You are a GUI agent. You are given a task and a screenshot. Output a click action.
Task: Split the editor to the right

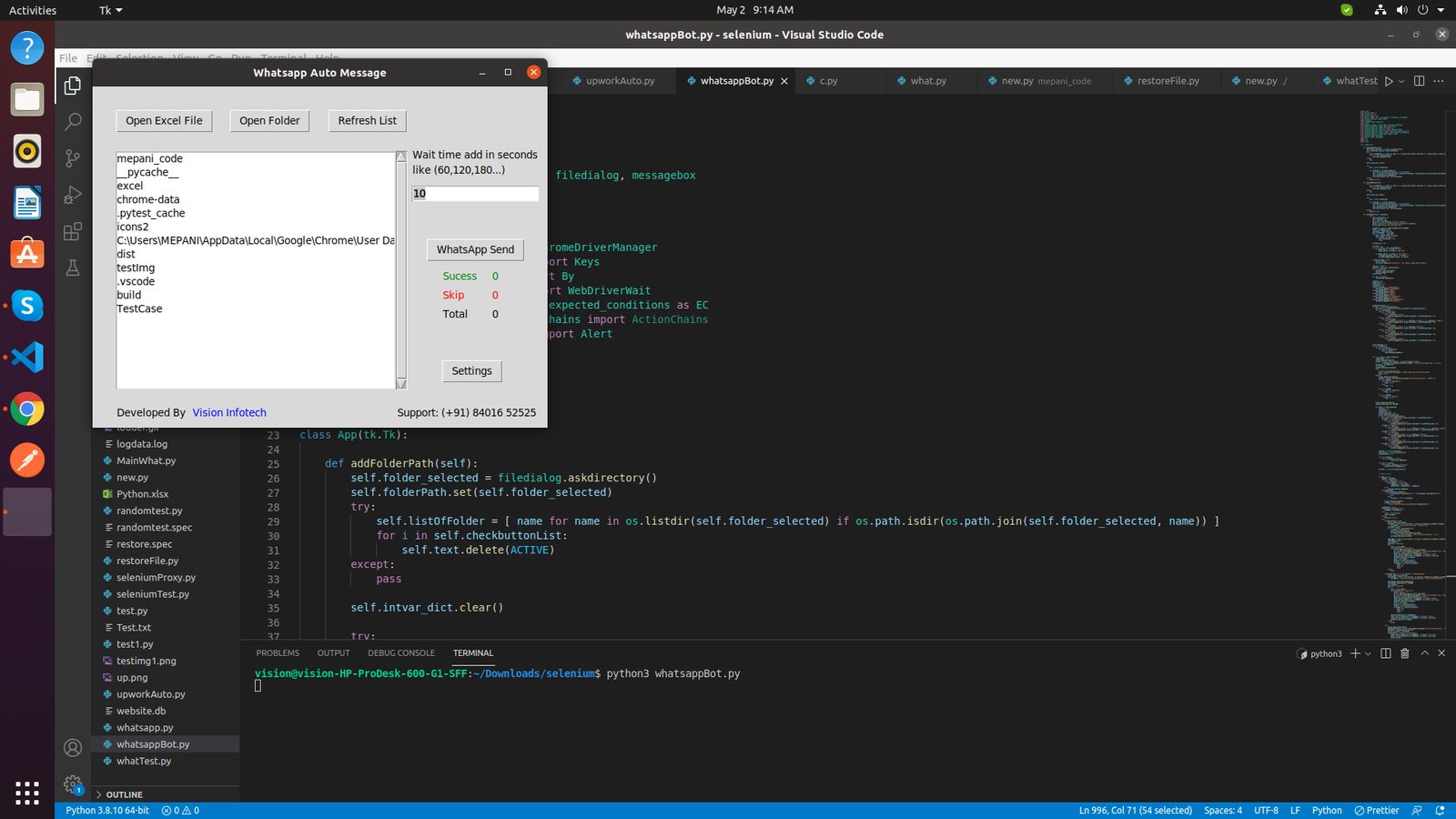[1419, 81]
